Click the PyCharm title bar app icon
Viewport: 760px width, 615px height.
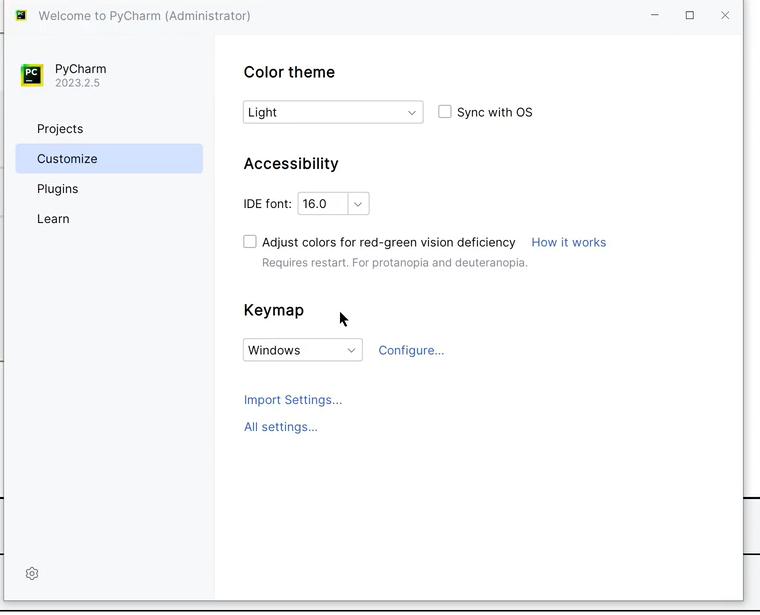pos(21,16)
